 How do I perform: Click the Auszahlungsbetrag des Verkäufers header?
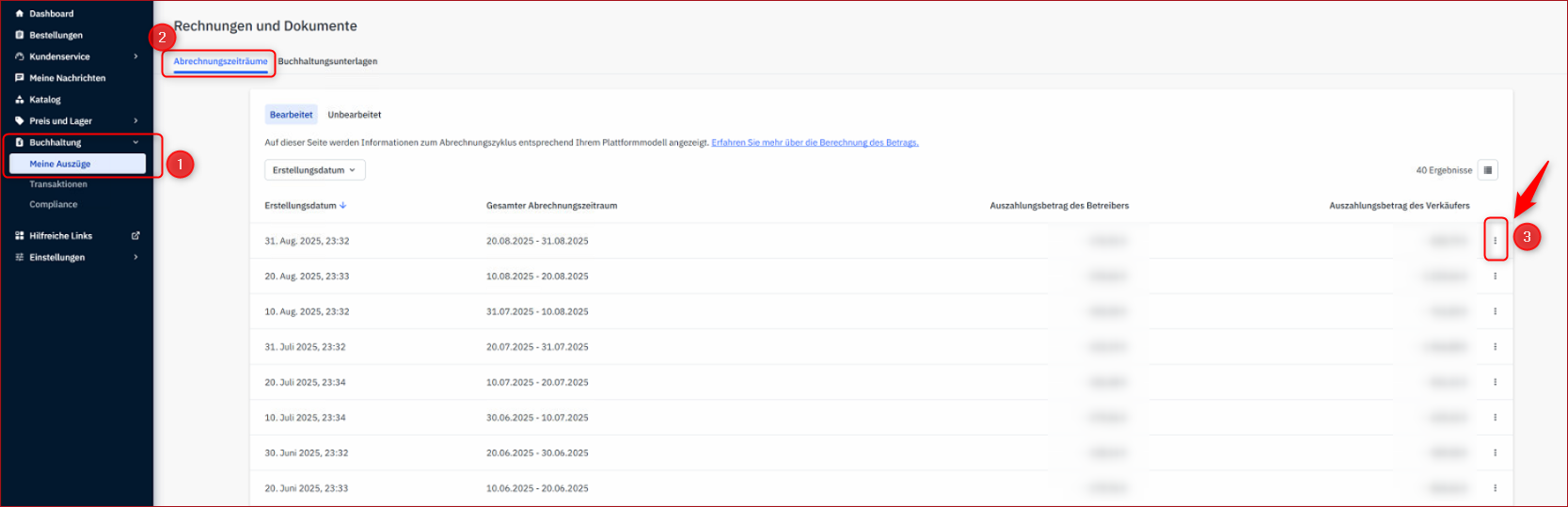(1399, 206)
